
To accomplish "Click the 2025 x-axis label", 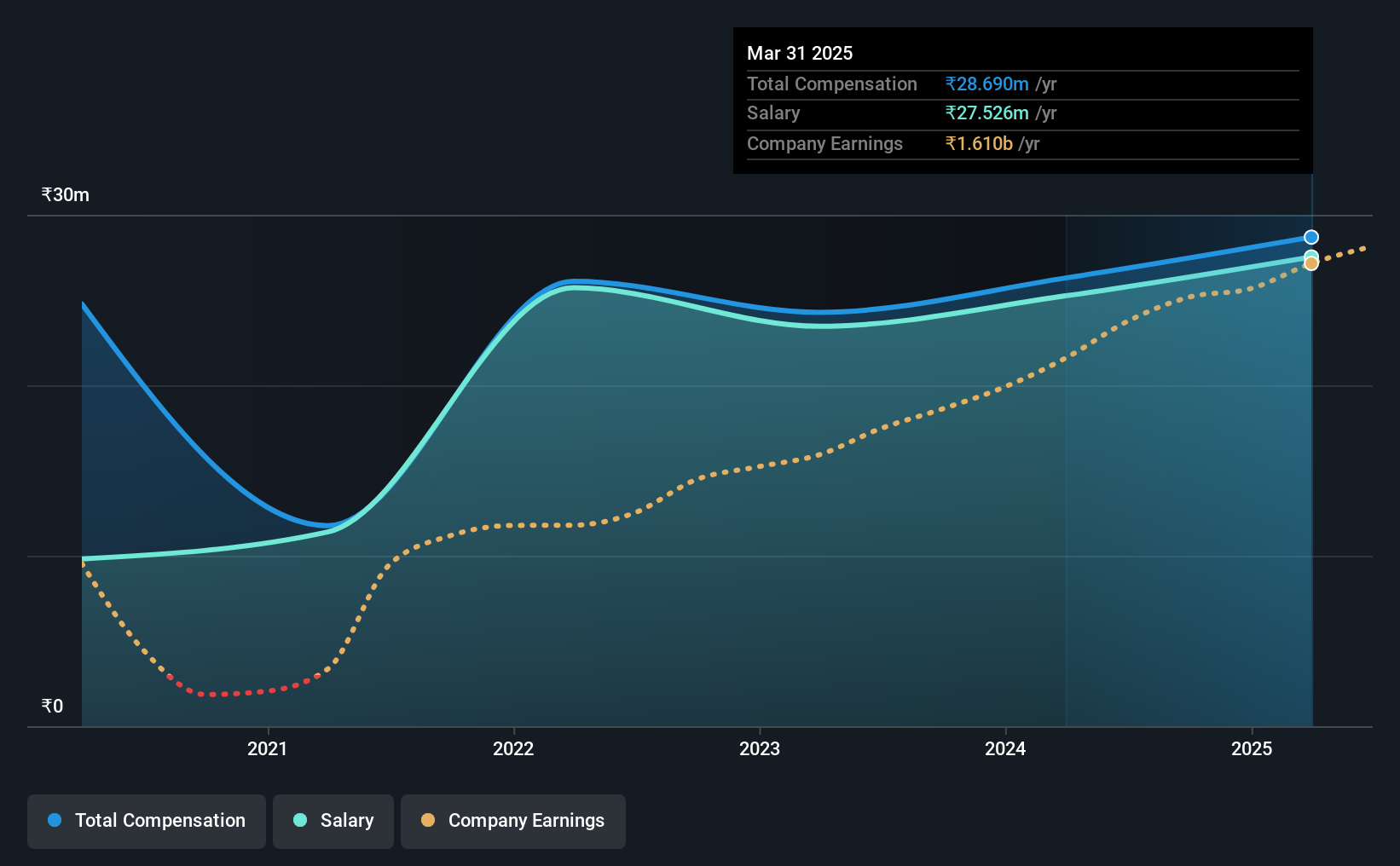I will pyautogui.click(x=1252, y=748).
